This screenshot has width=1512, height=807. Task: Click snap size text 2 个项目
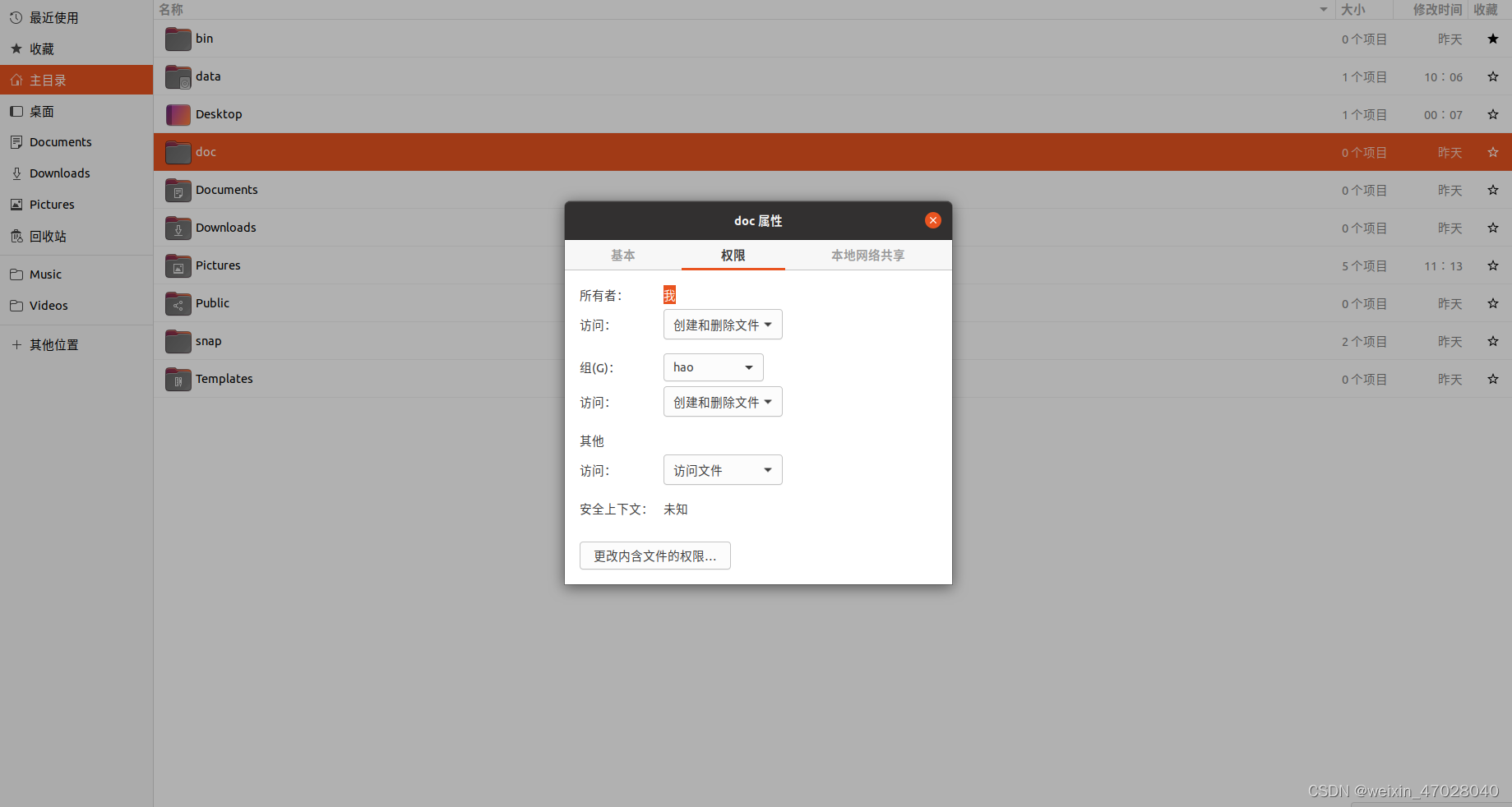coord(1365,342)
